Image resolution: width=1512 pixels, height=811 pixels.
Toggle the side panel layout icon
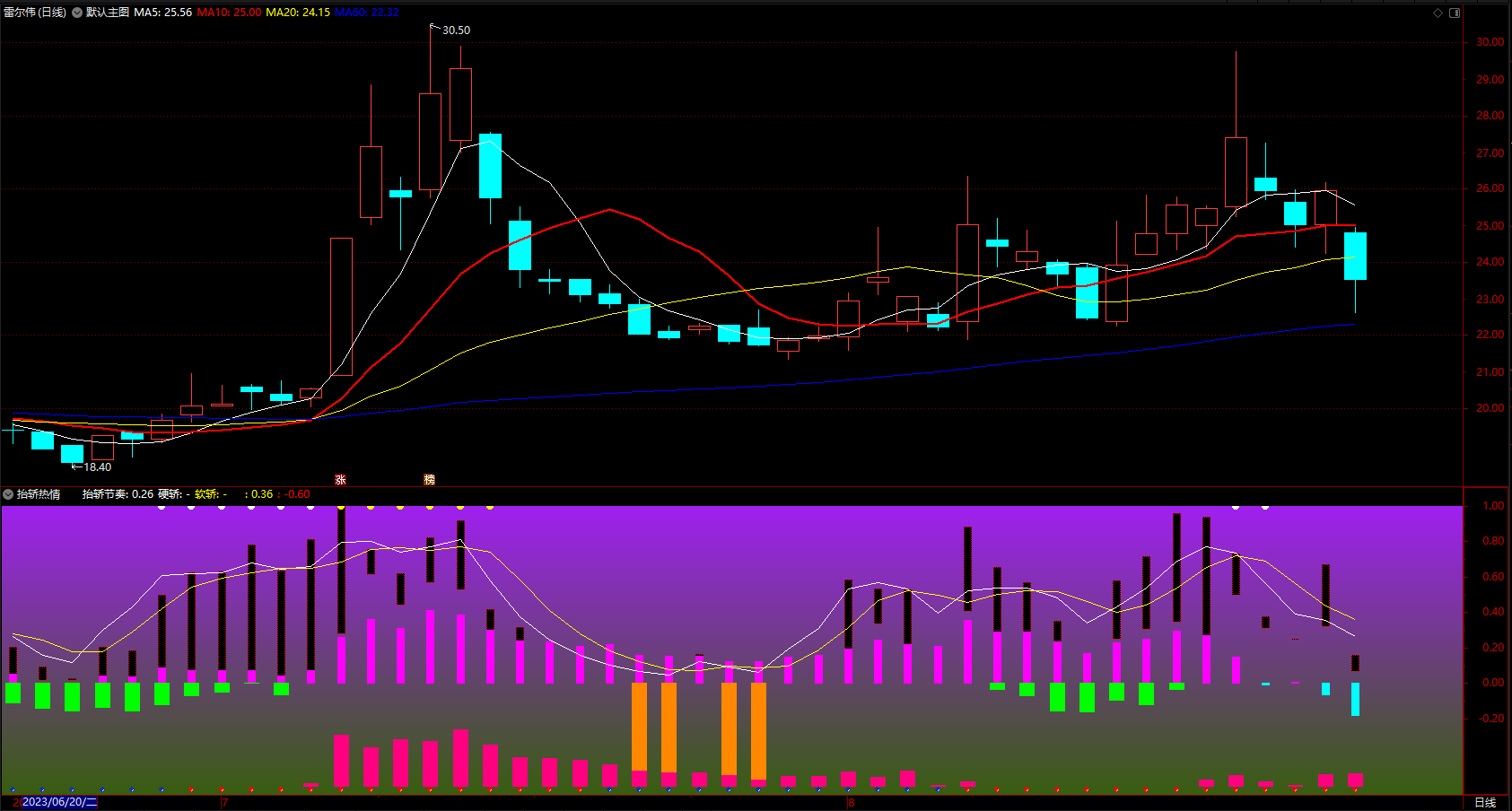click(x=1455, y=13)
